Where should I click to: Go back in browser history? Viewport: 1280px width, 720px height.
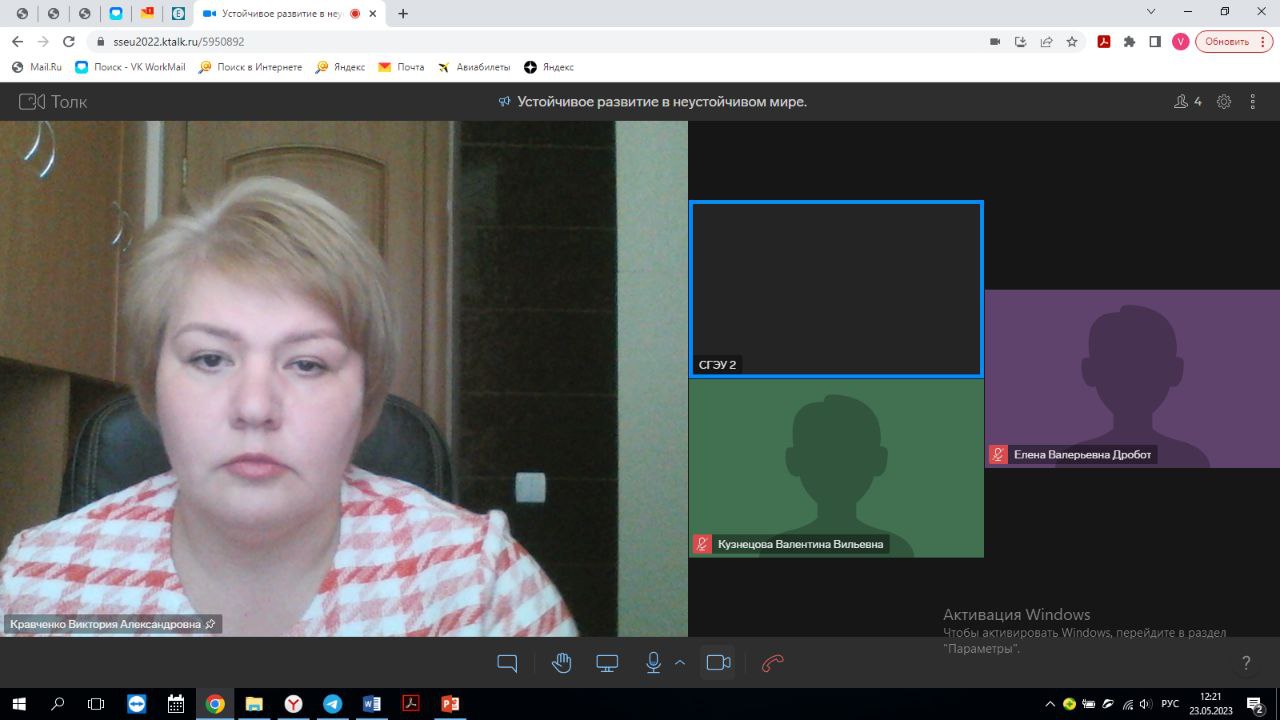click(x=17, y=42)
